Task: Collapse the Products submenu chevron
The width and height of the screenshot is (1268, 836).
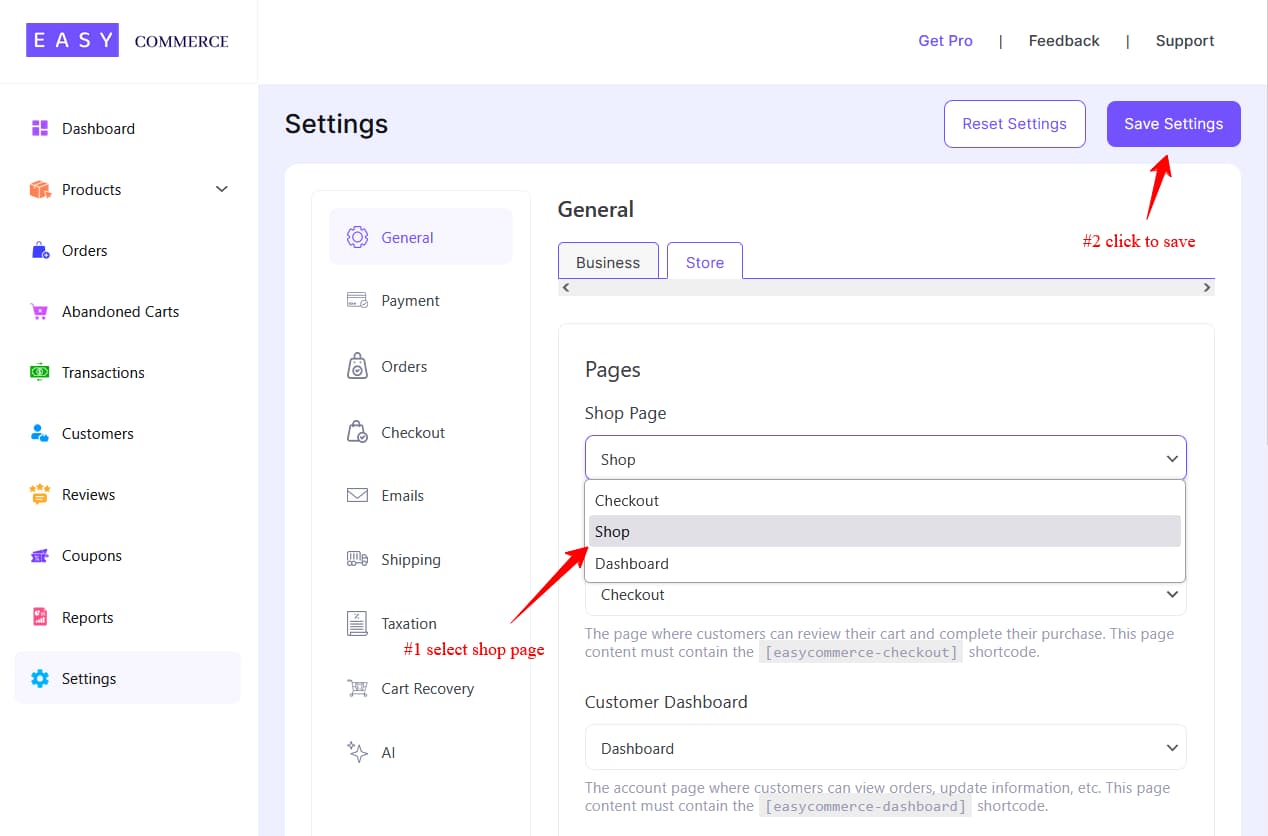Action: (x=221, y=189)
